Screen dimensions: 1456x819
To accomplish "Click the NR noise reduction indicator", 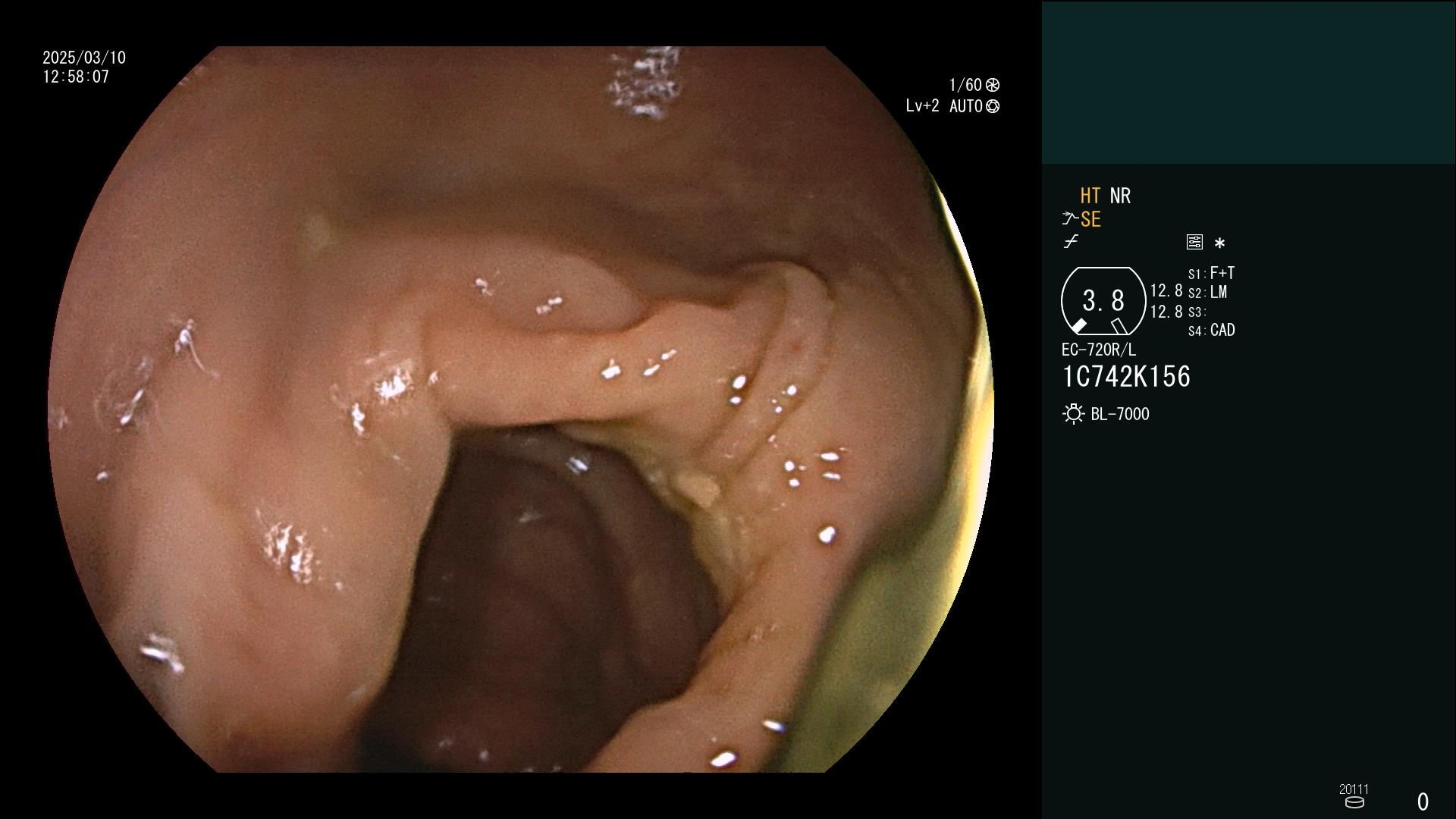I will pyautogui.click(x=1120, y=196).
